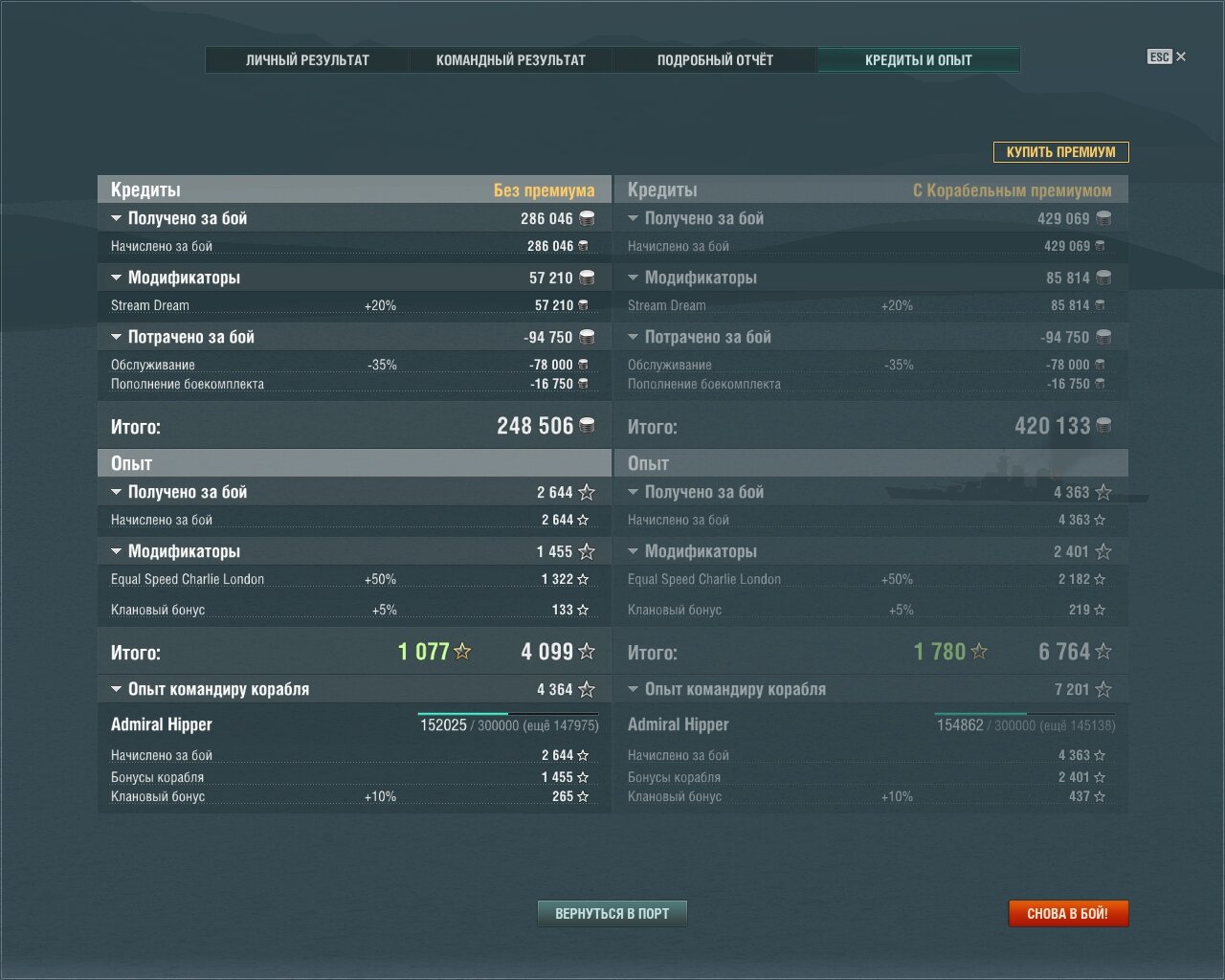The width and height of the screenshot is (1225, 980).
Task: Switch to Личный результат tab
Action: pyautogui.click(x=307, y=59)
